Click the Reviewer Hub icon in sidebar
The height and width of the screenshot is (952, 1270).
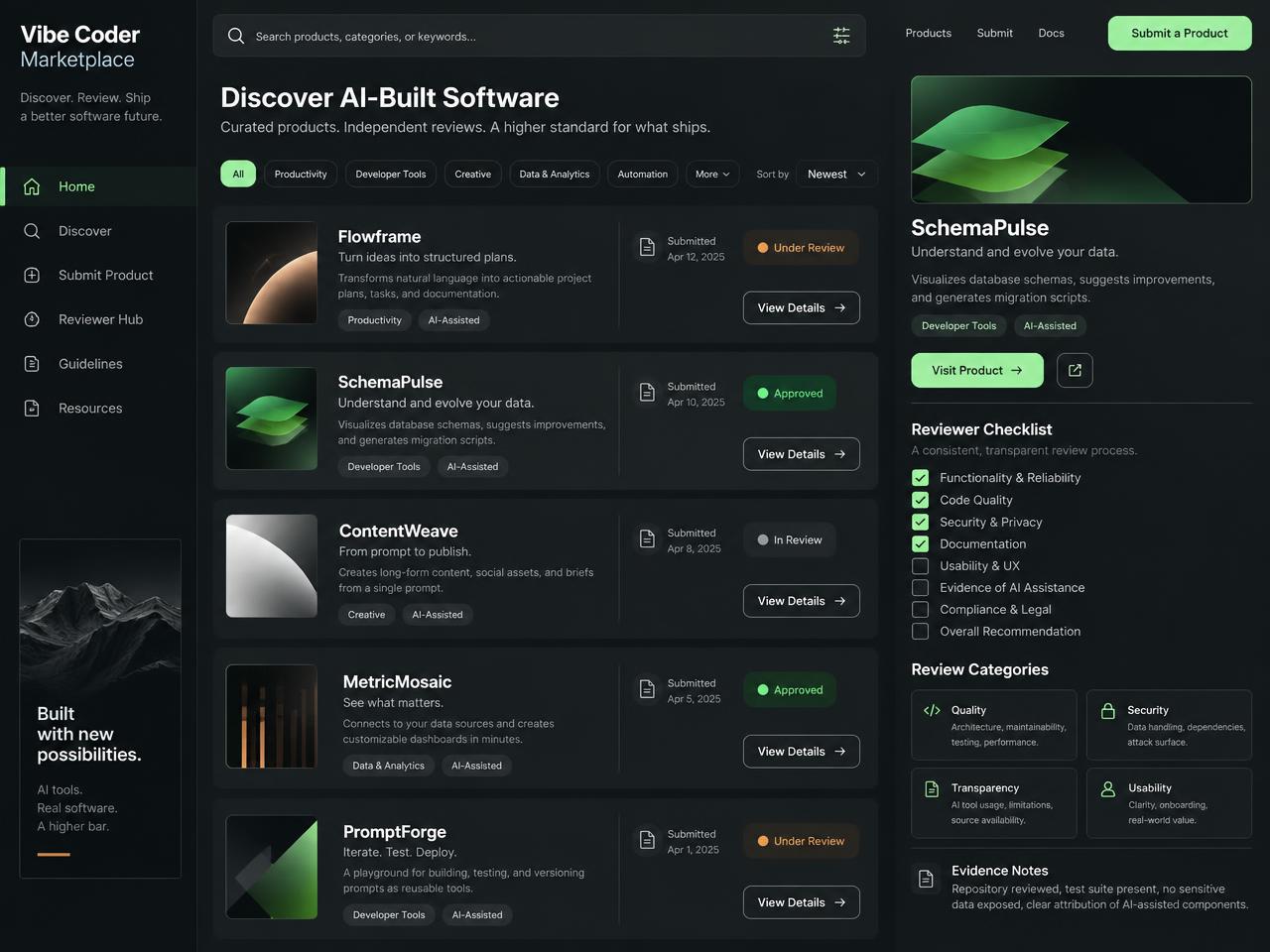coord(32,319)
